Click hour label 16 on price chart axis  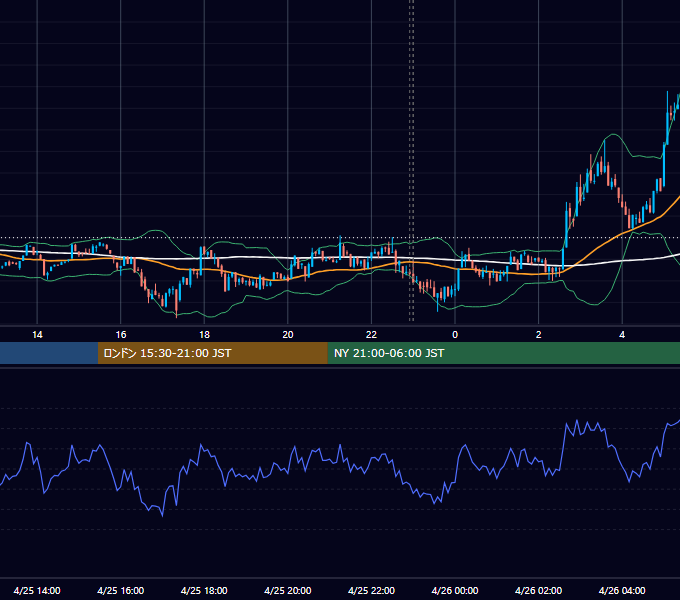121,335
